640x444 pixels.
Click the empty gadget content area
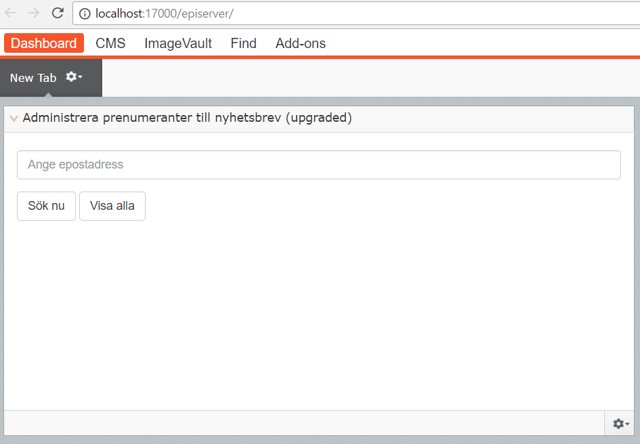[319, 310]
